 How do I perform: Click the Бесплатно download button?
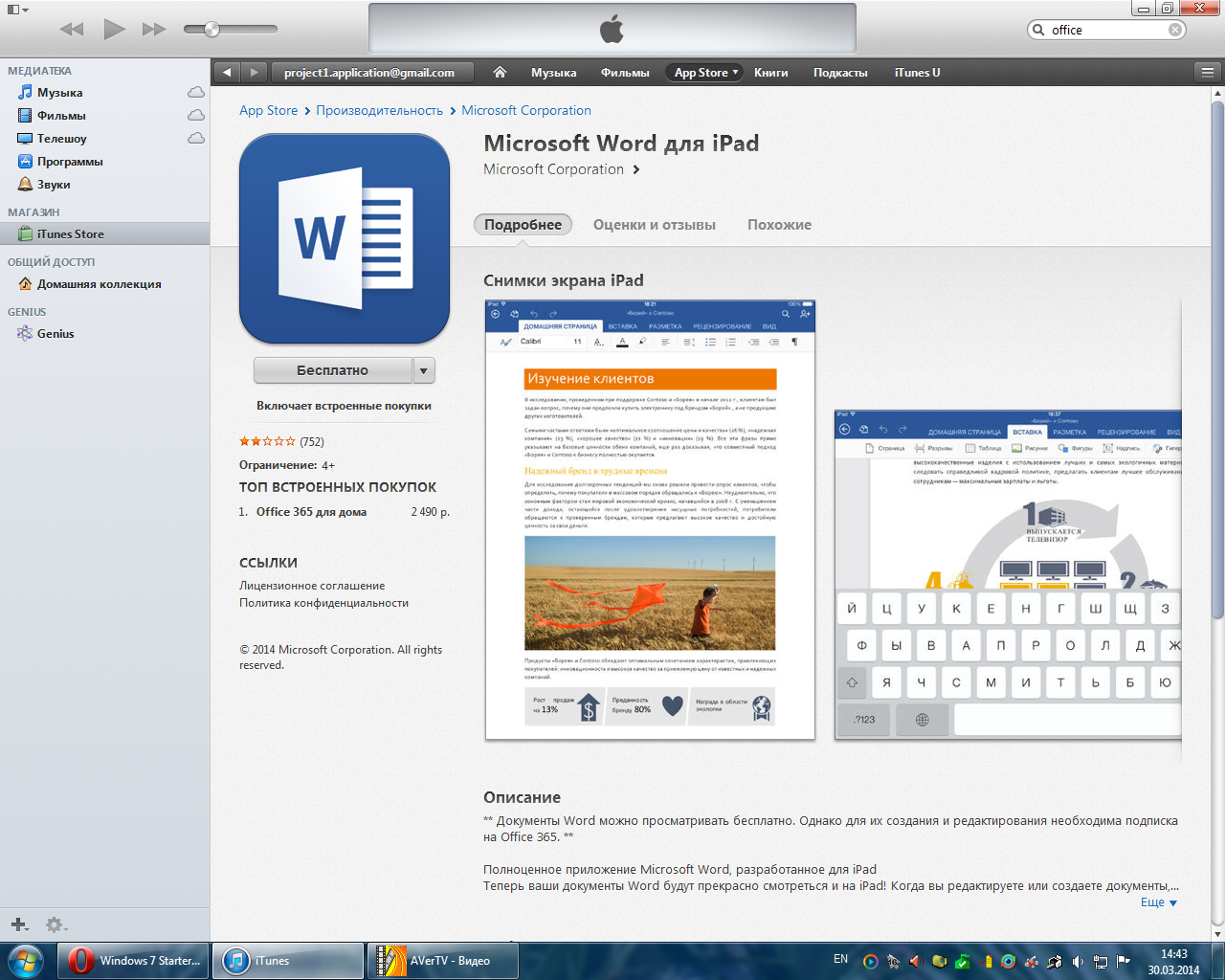pyautogui.click(x=333, y=370)
